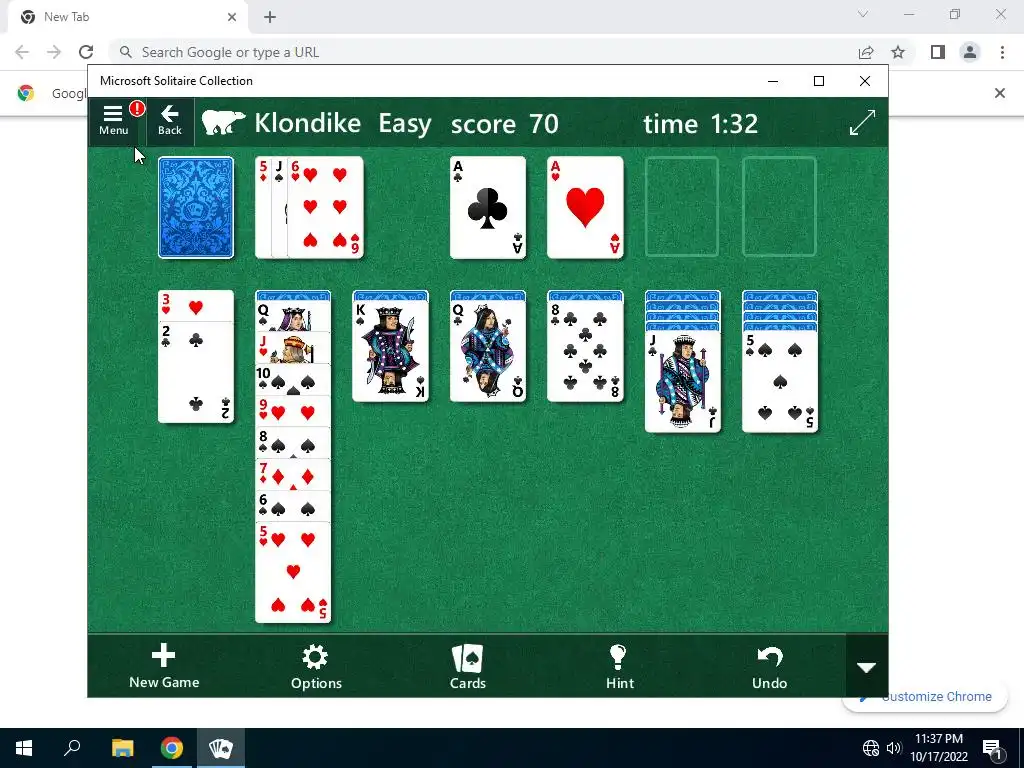The image size is (1024, 768).
Task: Select the New Tab tab in Chrome
Action: tap(127, 17)
